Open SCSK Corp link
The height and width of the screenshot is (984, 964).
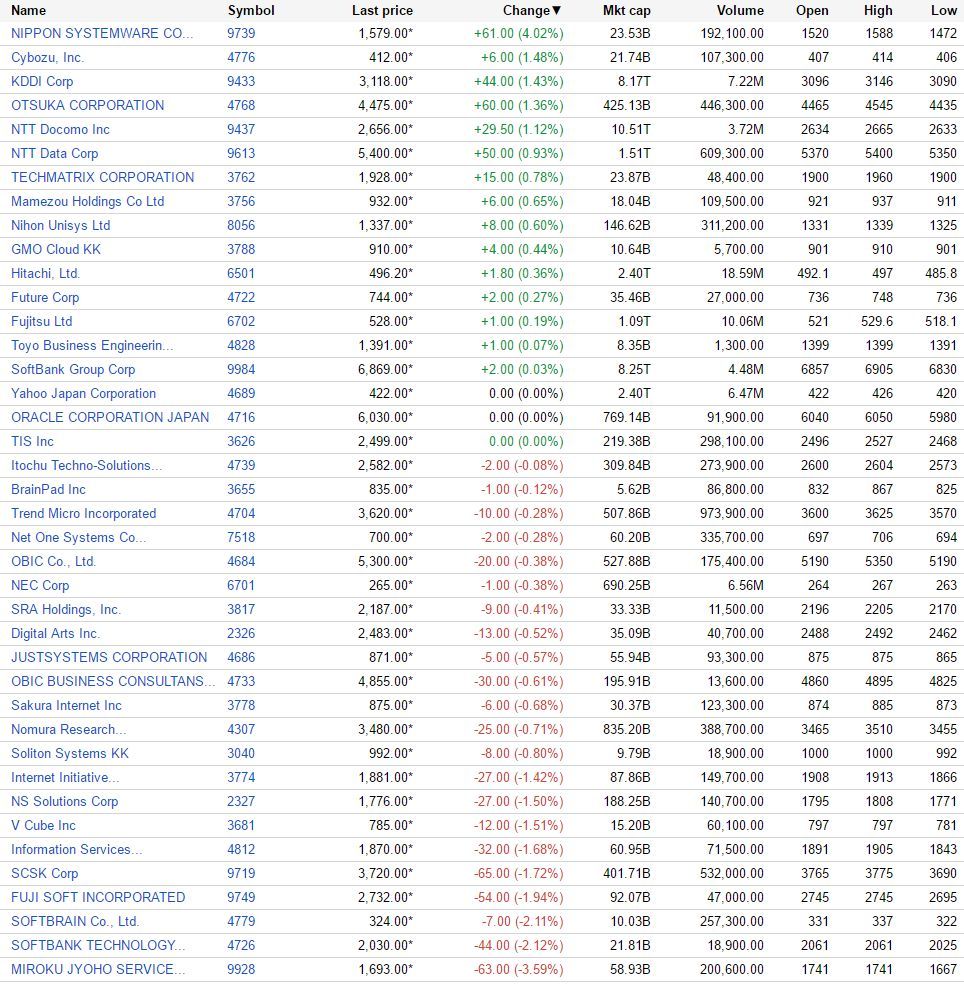point(45,874)
